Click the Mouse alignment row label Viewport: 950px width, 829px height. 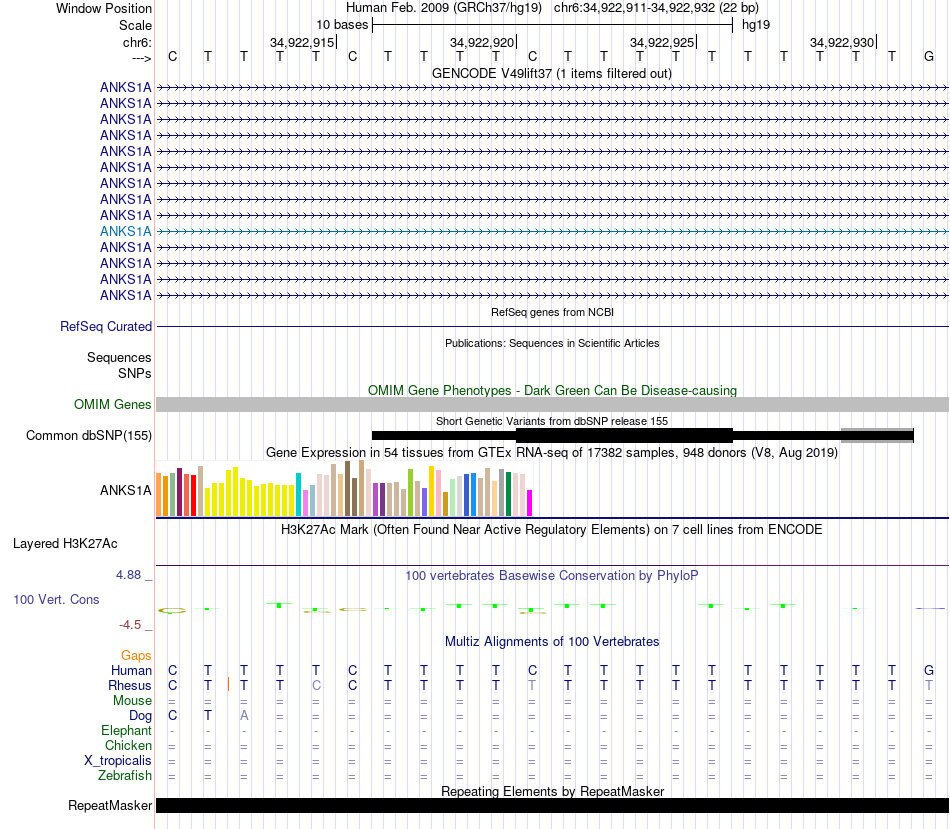[133, 701]
